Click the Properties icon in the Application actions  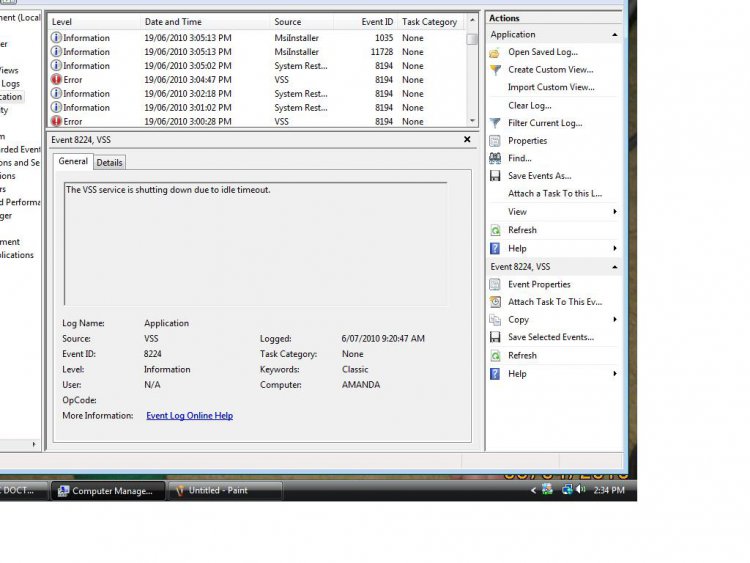[495, 141]
